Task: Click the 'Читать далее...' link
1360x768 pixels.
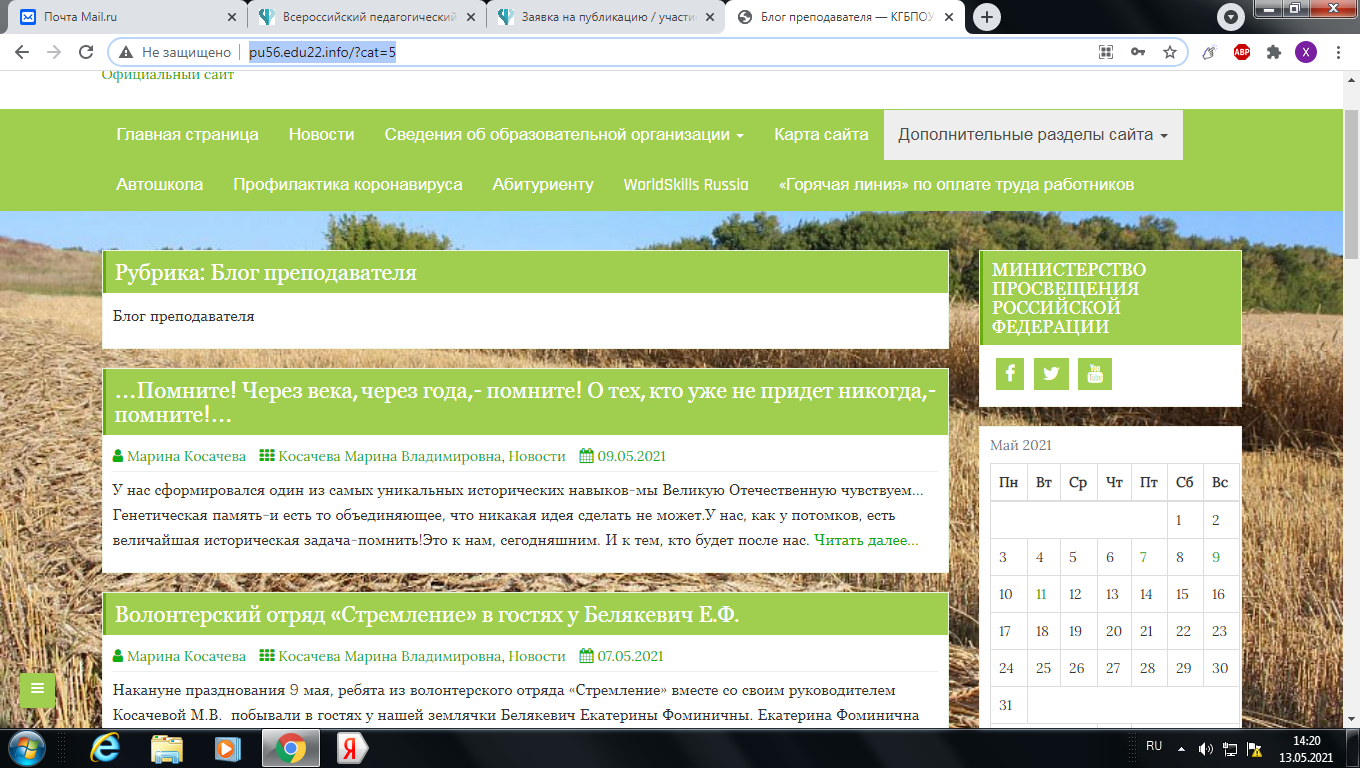Action: 866,541
